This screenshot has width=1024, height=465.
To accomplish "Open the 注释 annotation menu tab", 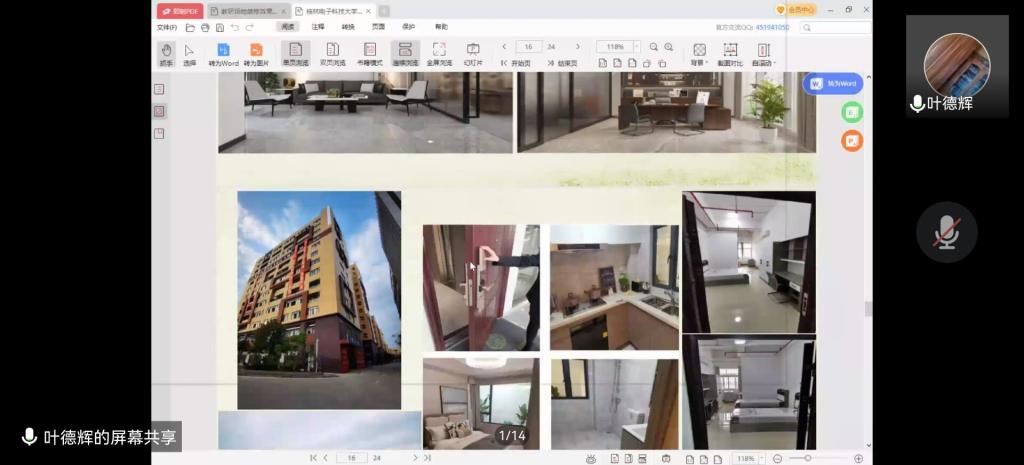I will pyautogui.click(x=318, y=27).
